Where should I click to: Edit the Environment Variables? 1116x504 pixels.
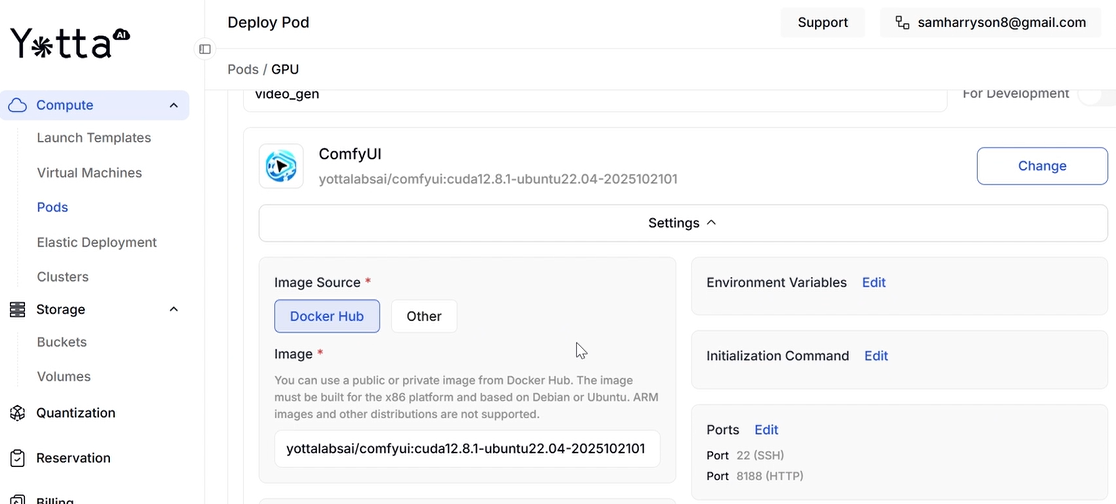point(874,283)
